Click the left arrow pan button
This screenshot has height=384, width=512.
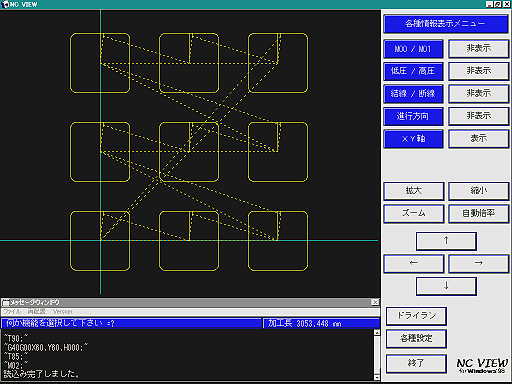(x=414, y=263)
